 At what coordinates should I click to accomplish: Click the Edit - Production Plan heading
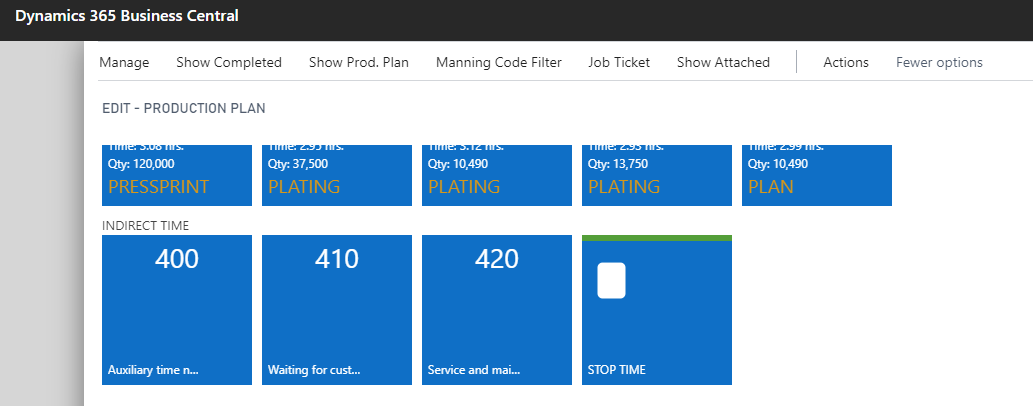pos(184,109)
